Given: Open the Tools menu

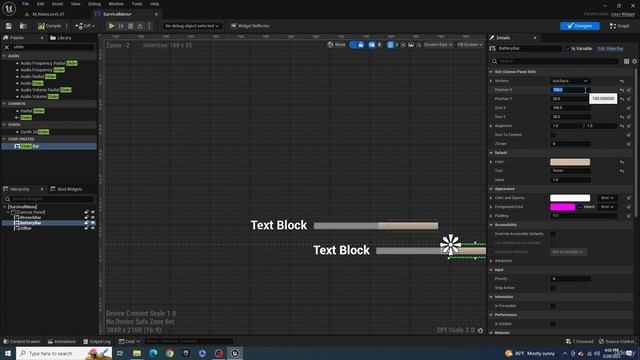Looking at the screenshot, I should pyautogui.click(x=137, y=4).
